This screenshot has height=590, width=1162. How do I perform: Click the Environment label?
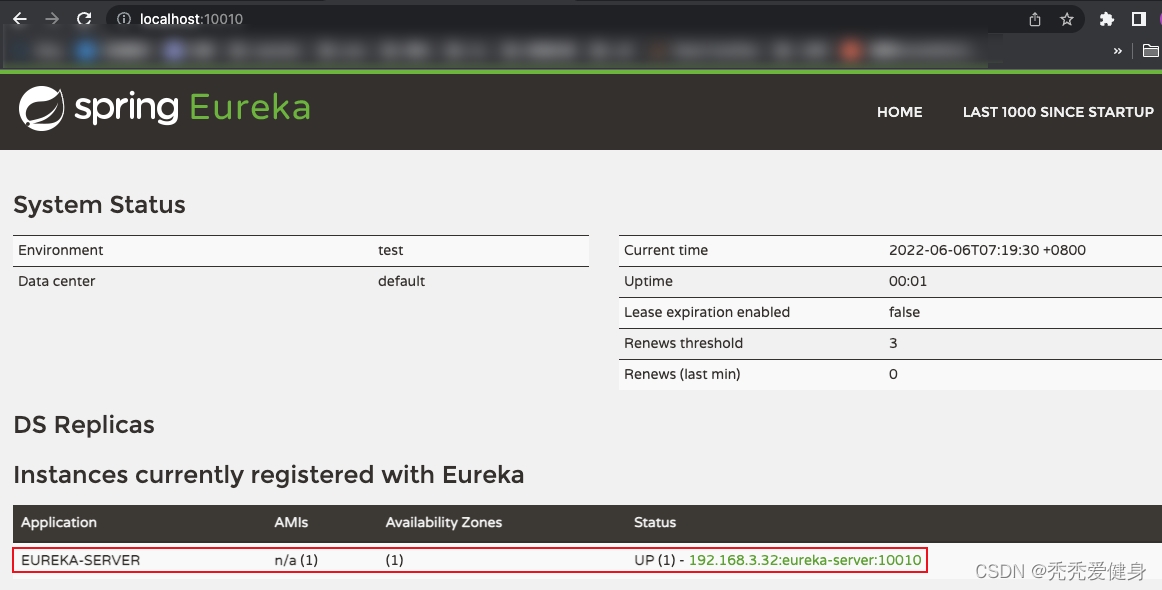click(x=61, y=251)
